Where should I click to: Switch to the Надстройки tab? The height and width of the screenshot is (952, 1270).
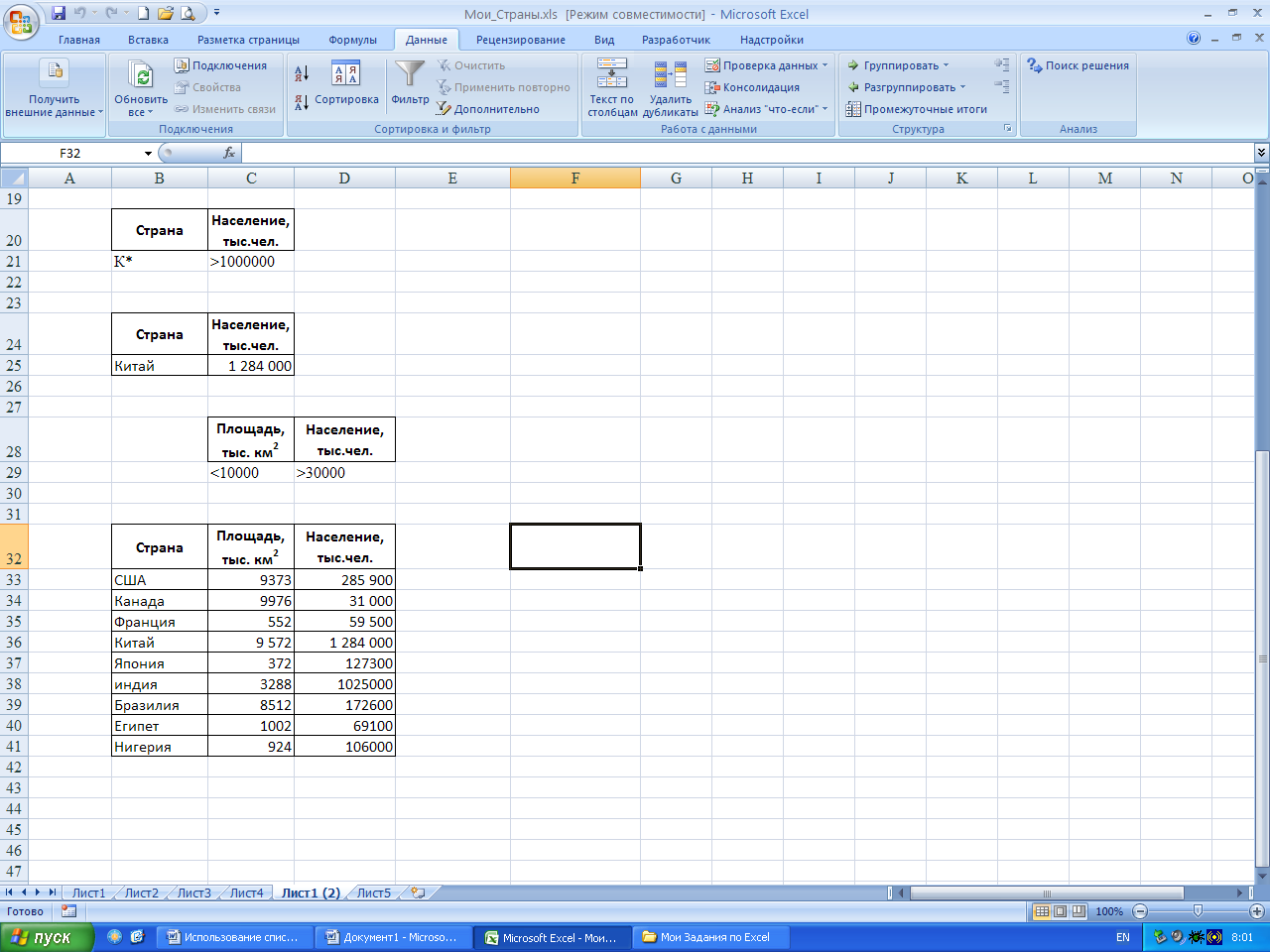772,40
